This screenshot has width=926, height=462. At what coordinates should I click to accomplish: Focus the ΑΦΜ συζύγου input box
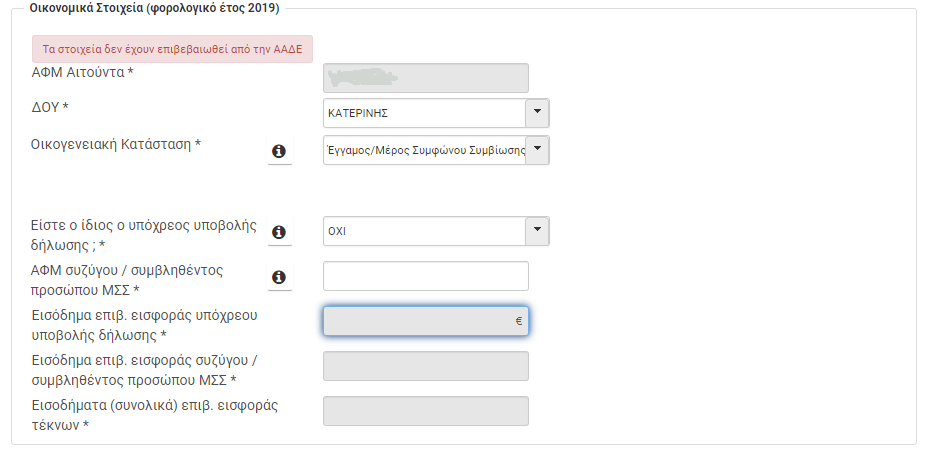[x=426, y=277]
